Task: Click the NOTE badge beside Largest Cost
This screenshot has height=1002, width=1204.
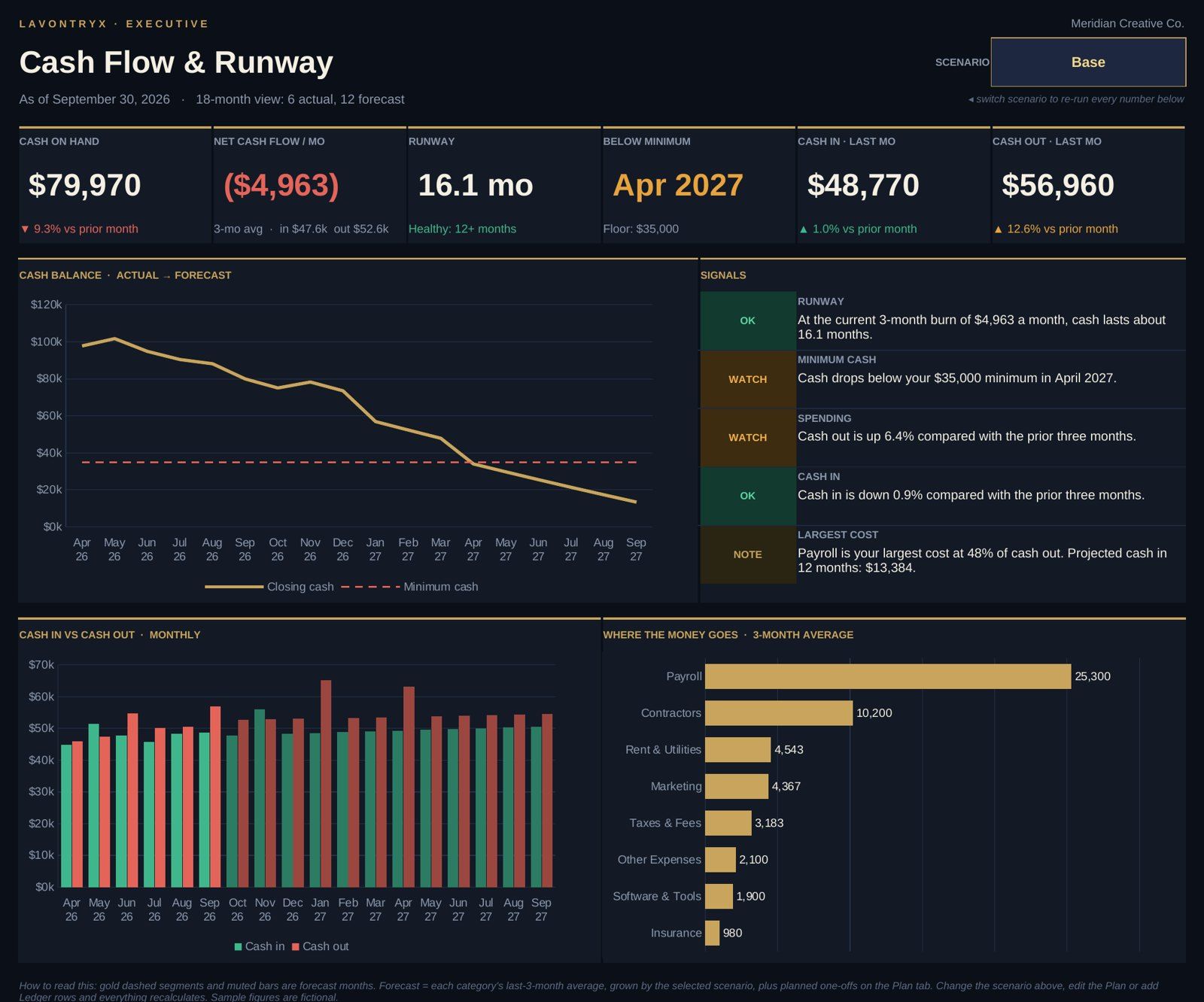Action: [x=747, y=554]
